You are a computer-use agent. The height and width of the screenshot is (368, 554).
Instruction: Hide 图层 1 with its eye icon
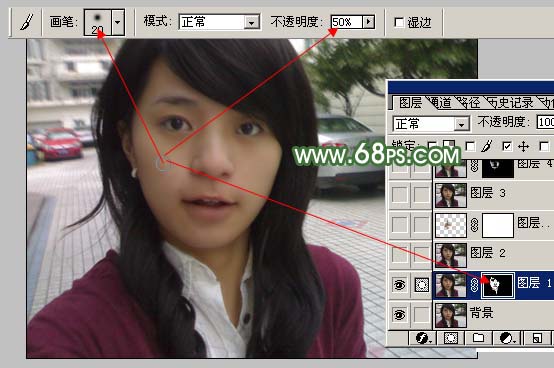coord(400,285)
